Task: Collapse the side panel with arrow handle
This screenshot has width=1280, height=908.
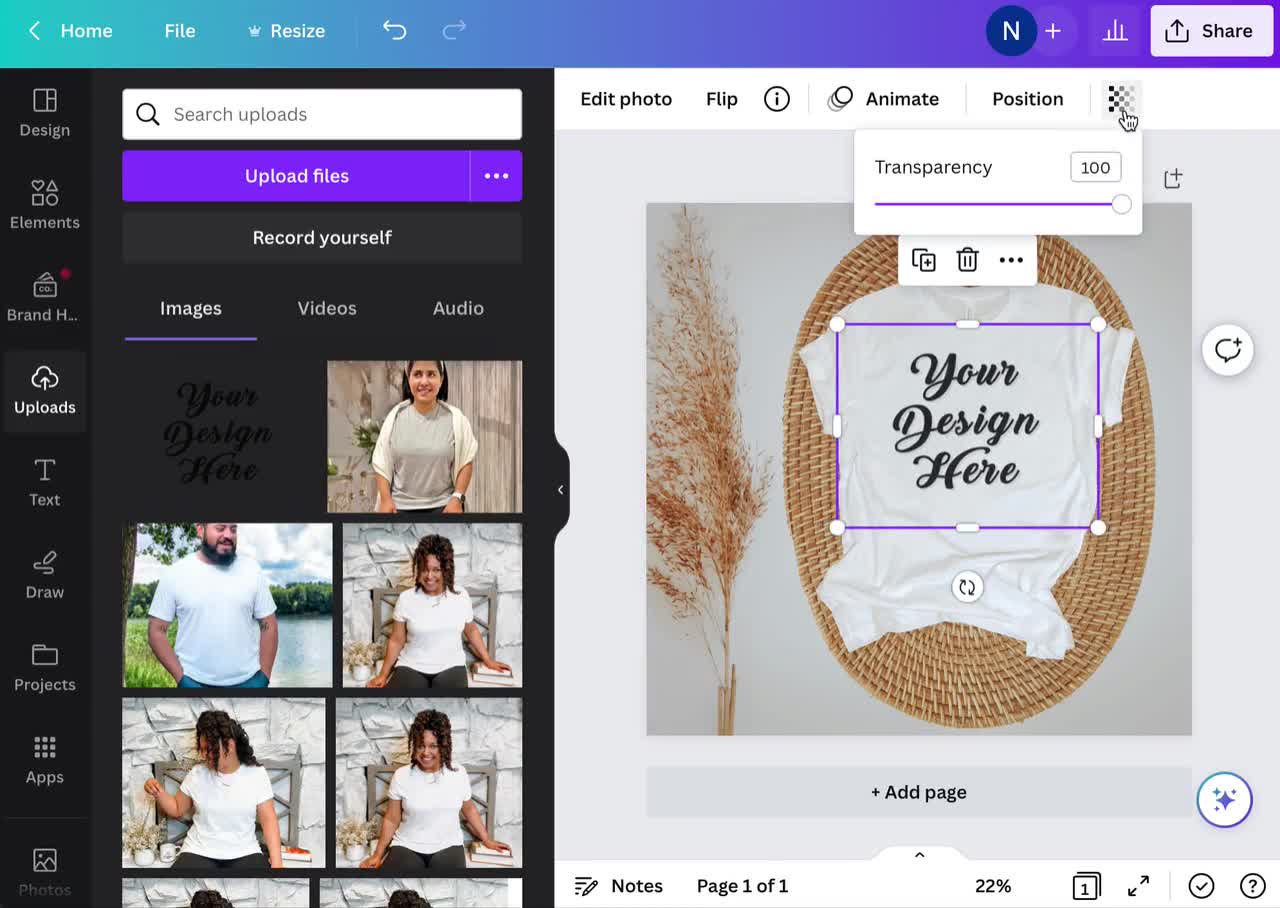Action: point(561,490)
